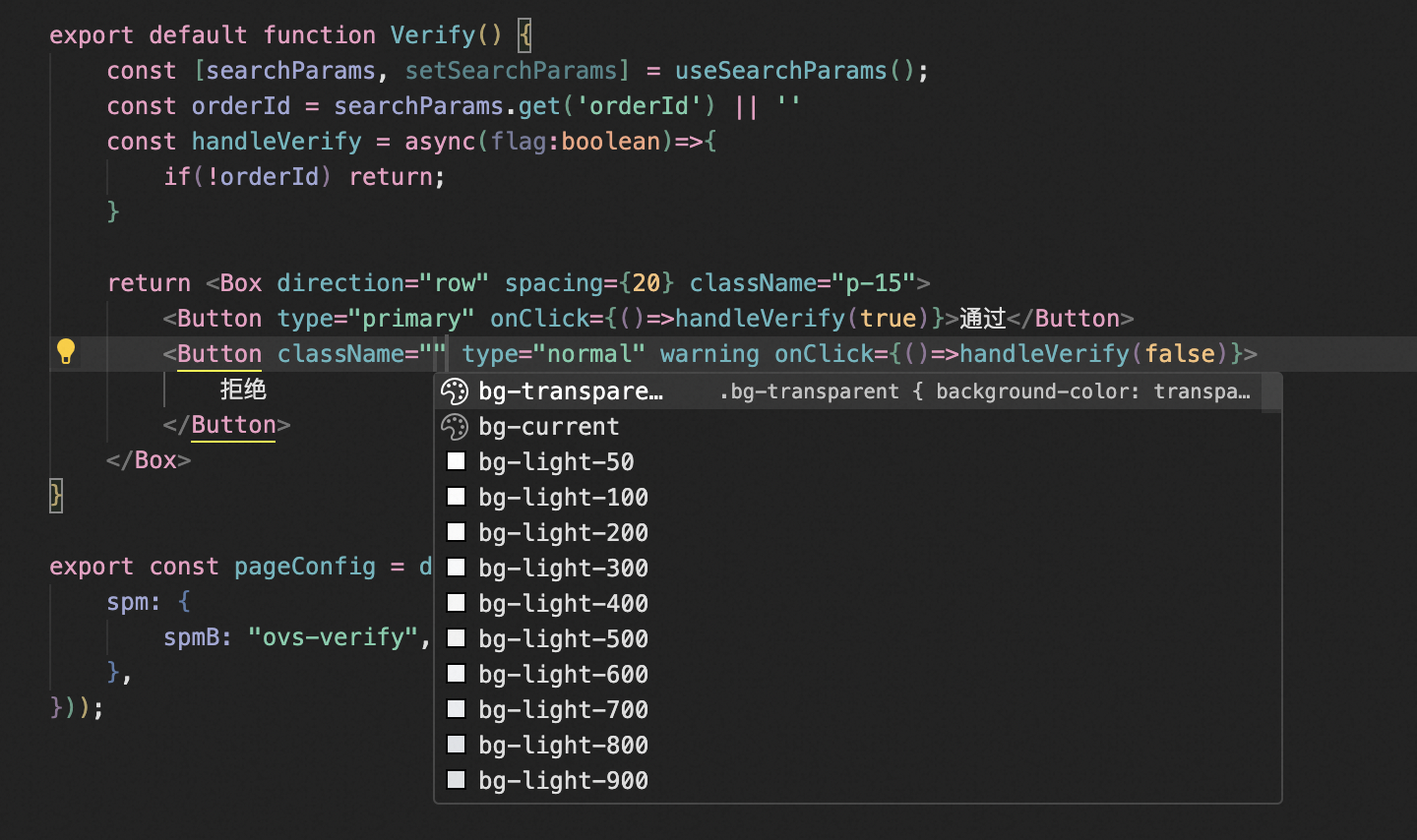Click the "ovs-verify" string value
This screenshot has width=1417, height=840.
tap(334, 637)
